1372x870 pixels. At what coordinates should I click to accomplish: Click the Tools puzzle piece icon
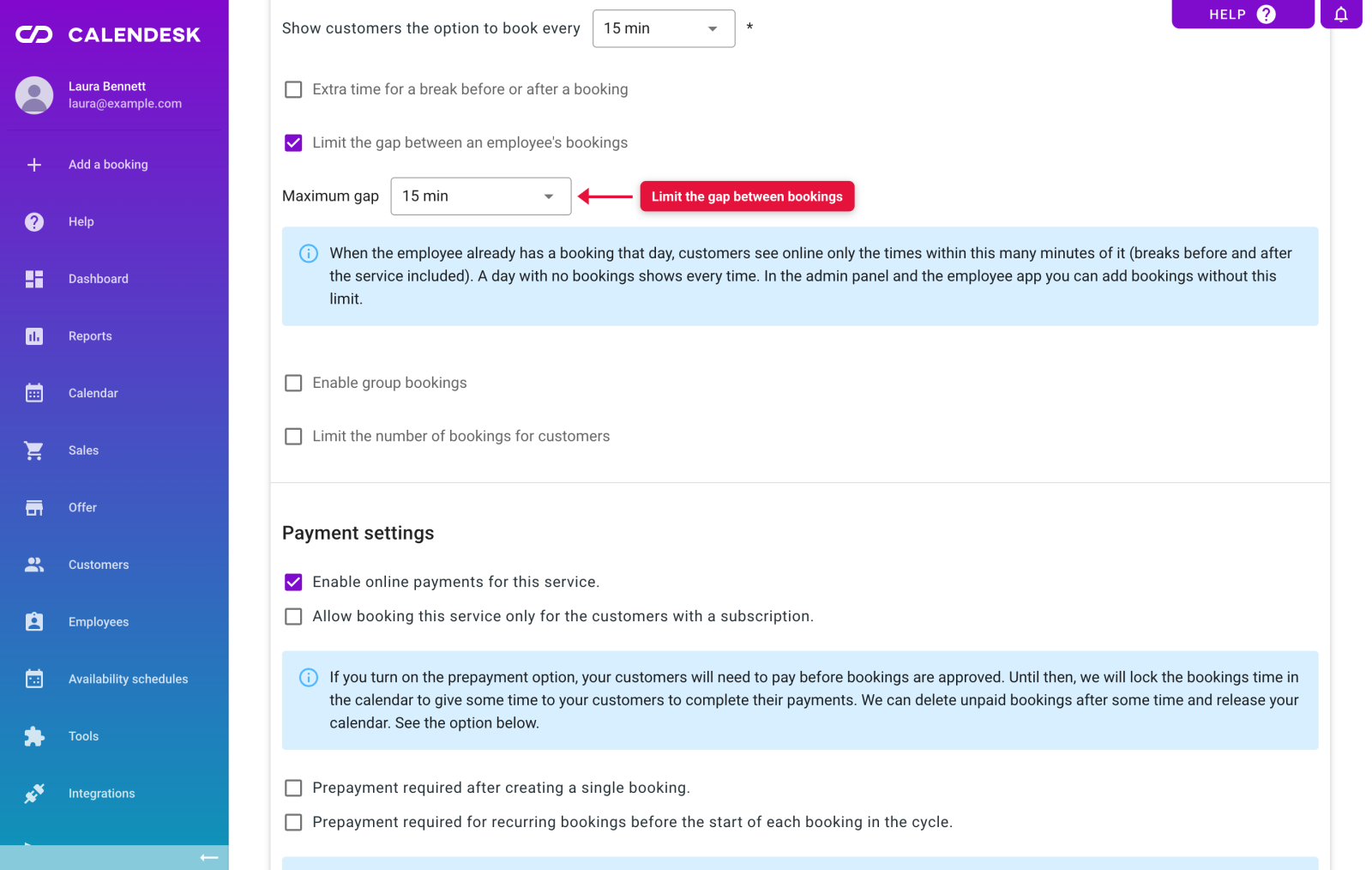(34, 736)
